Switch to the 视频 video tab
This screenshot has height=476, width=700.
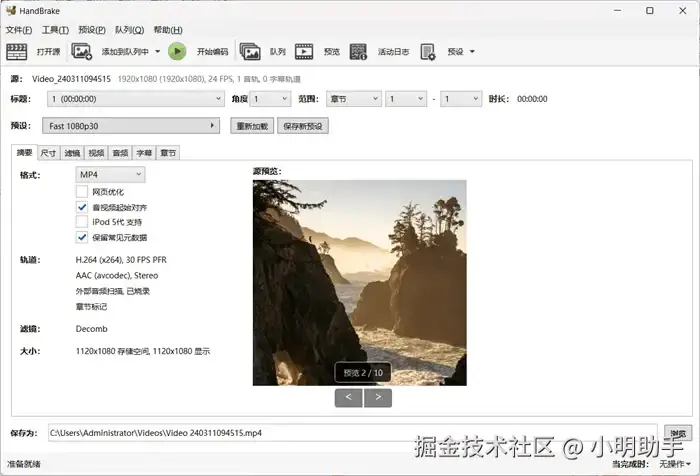[96, 153]
